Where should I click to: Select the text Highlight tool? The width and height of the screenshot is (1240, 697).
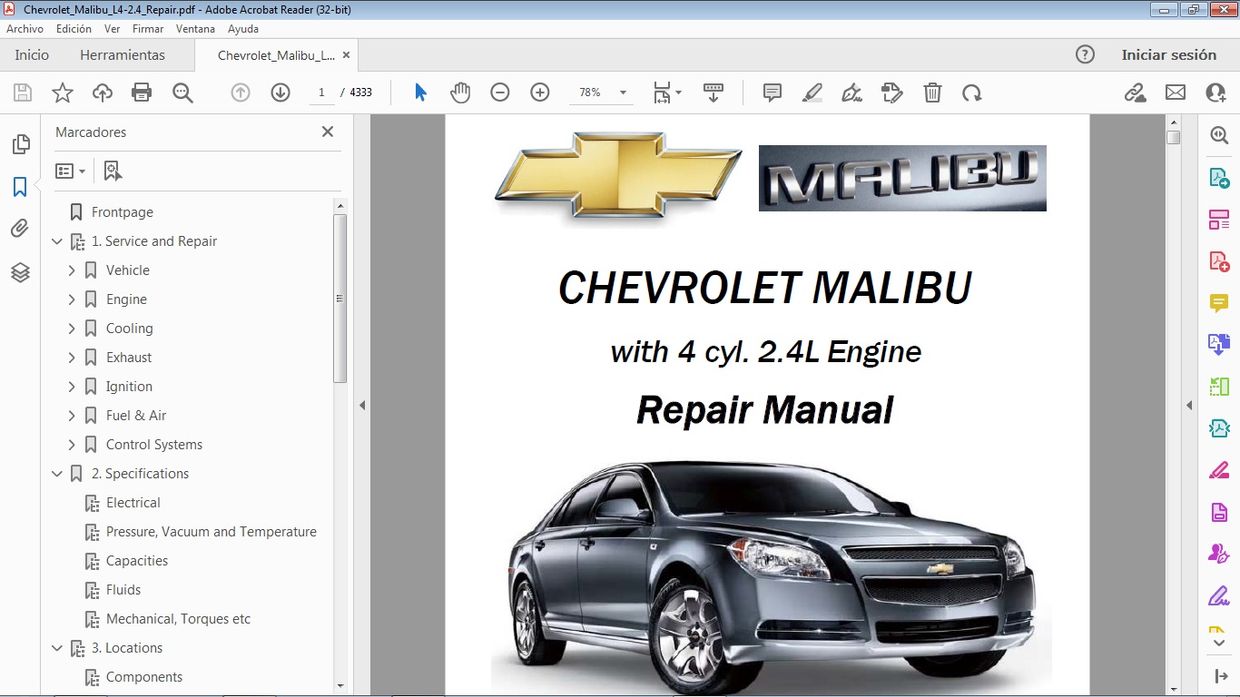[x=812, y=92]
